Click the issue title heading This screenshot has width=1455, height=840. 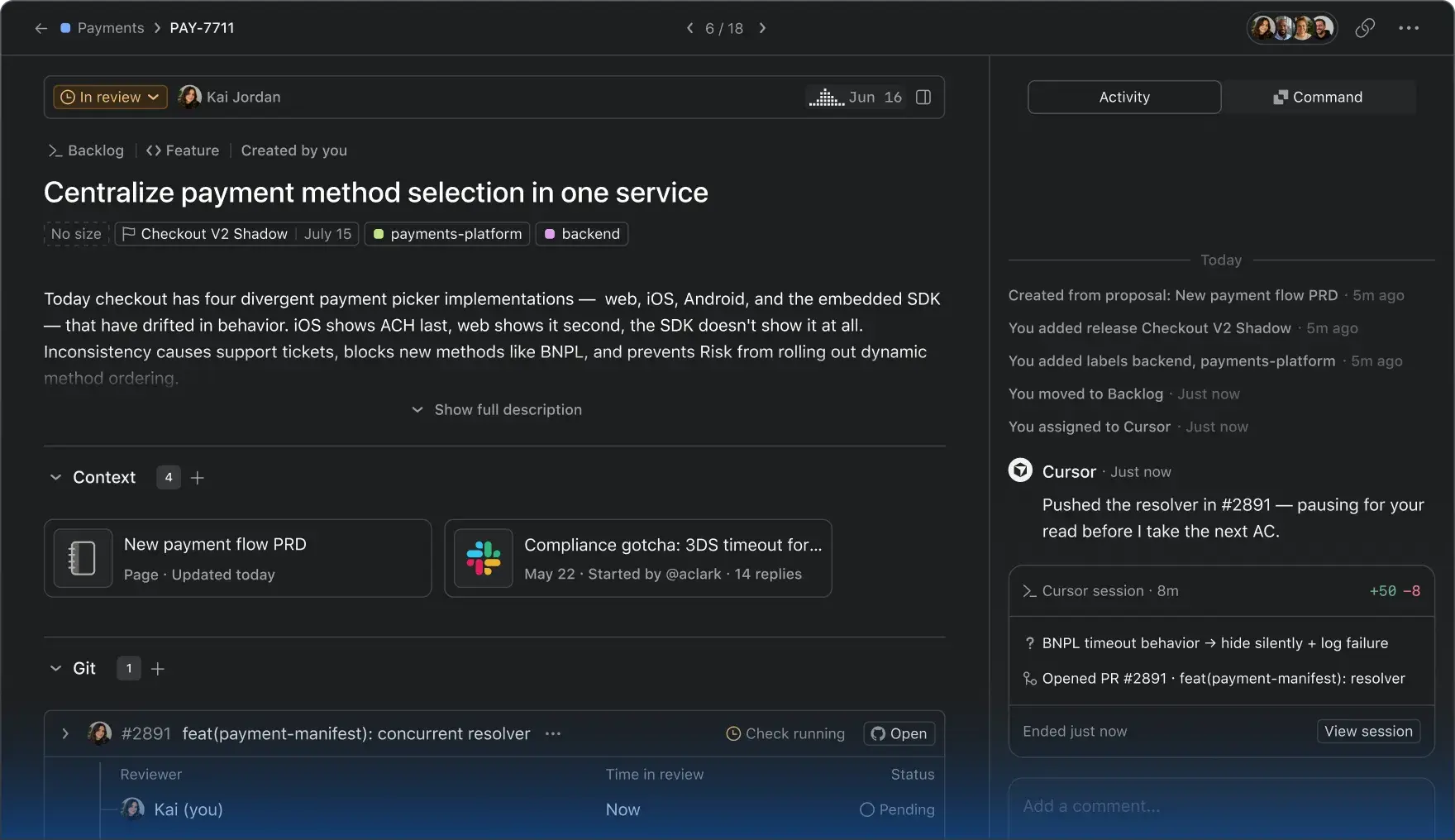pos(376,192)
